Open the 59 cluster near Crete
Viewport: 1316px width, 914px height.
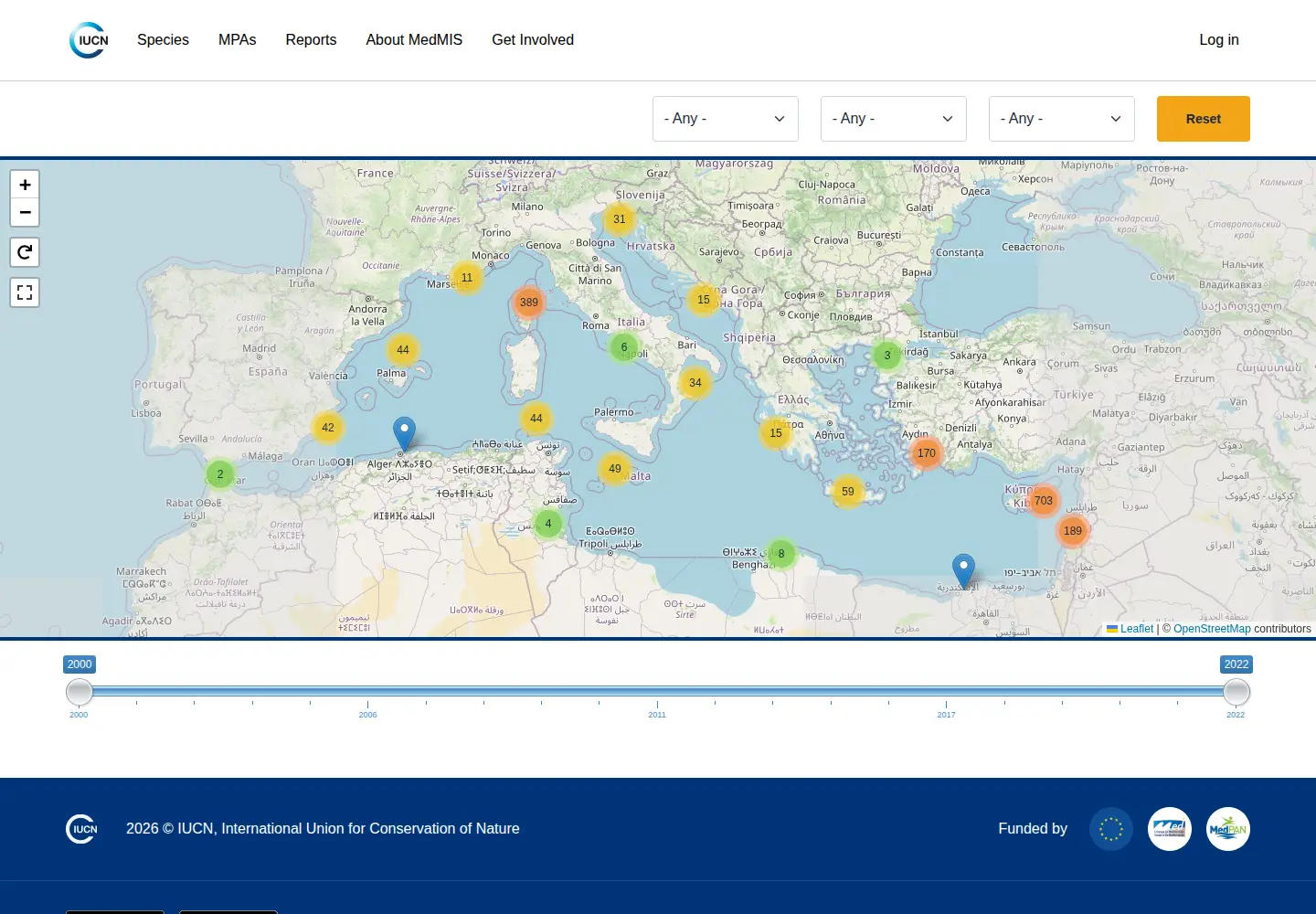click(x=848, y=492)
